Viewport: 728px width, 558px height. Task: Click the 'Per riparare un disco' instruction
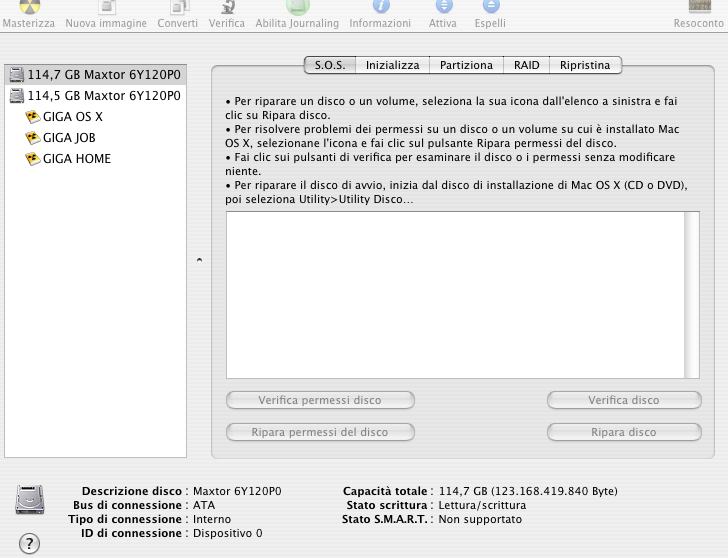point(451,108)
